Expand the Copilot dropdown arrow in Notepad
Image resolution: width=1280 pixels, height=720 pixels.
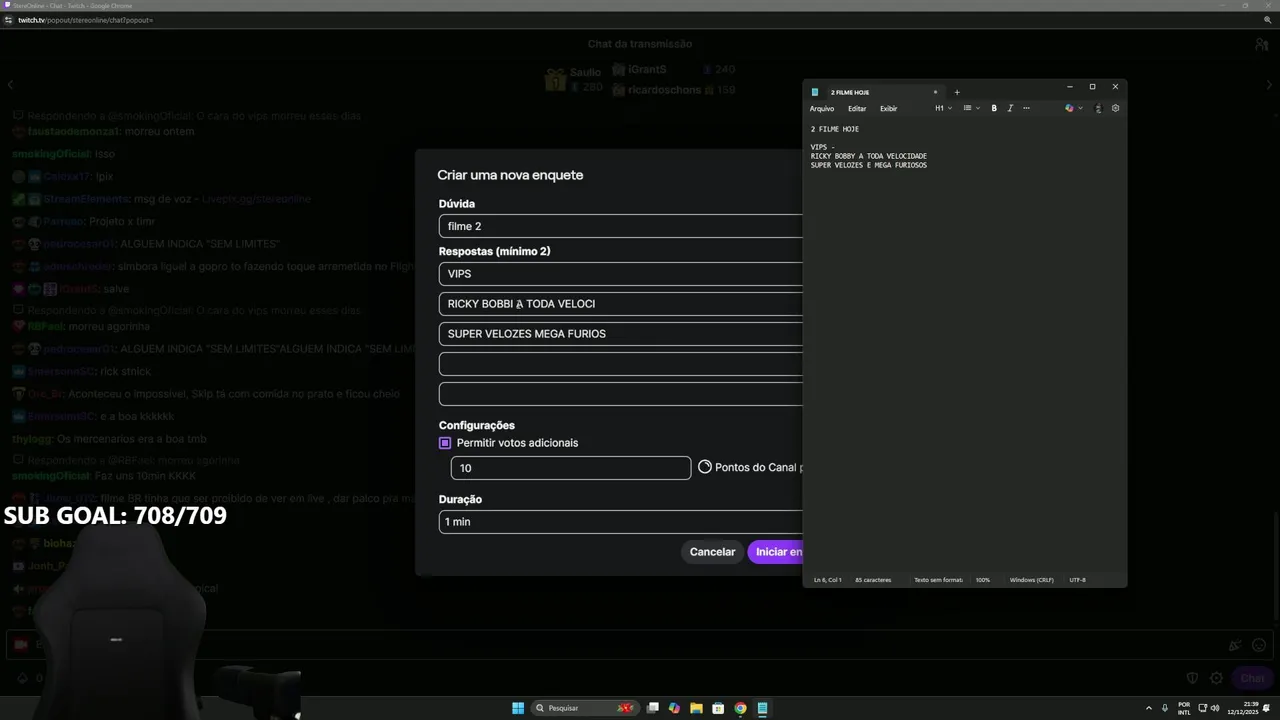(x=1080, y=108)
